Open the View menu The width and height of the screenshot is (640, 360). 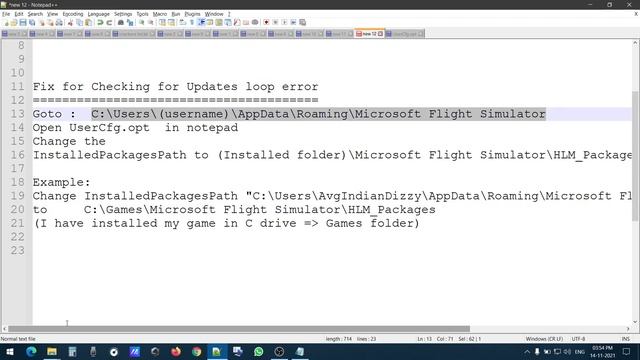[x=52, y=14]
